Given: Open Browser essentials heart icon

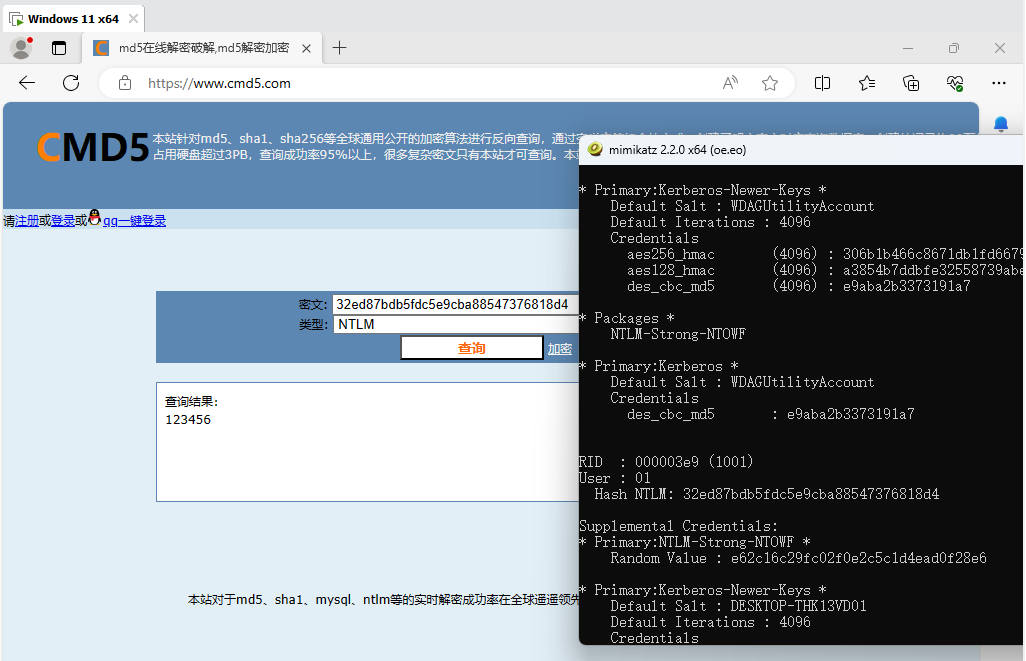Looking at the screenshot, I should [955, 83].
